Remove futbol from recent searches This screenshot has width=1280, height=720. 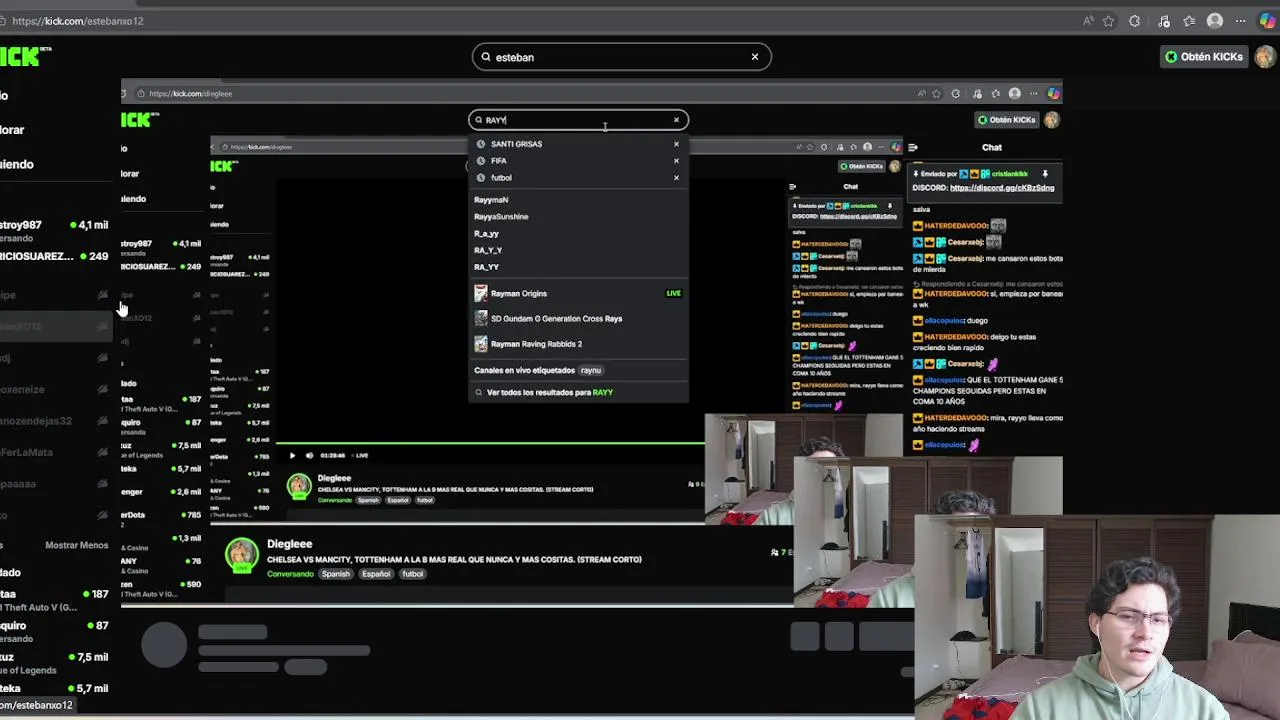676,178
